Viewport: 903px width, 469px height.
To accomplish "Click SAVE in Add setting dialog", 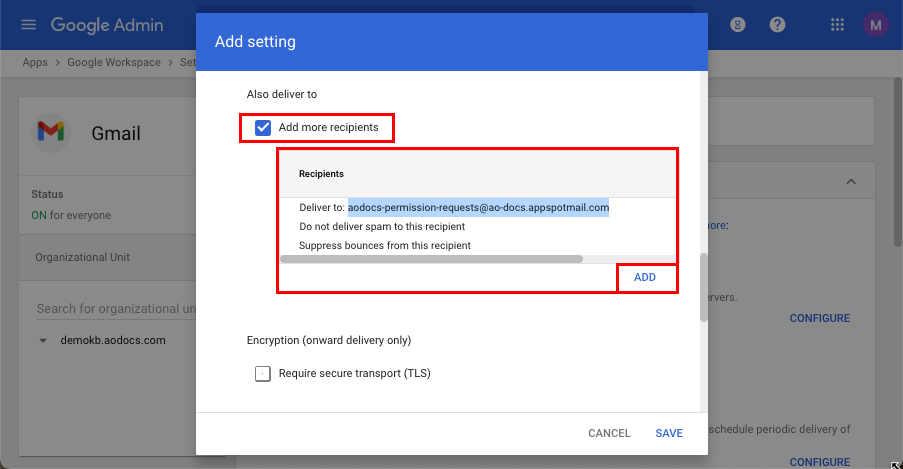I will tap(669, 433).
